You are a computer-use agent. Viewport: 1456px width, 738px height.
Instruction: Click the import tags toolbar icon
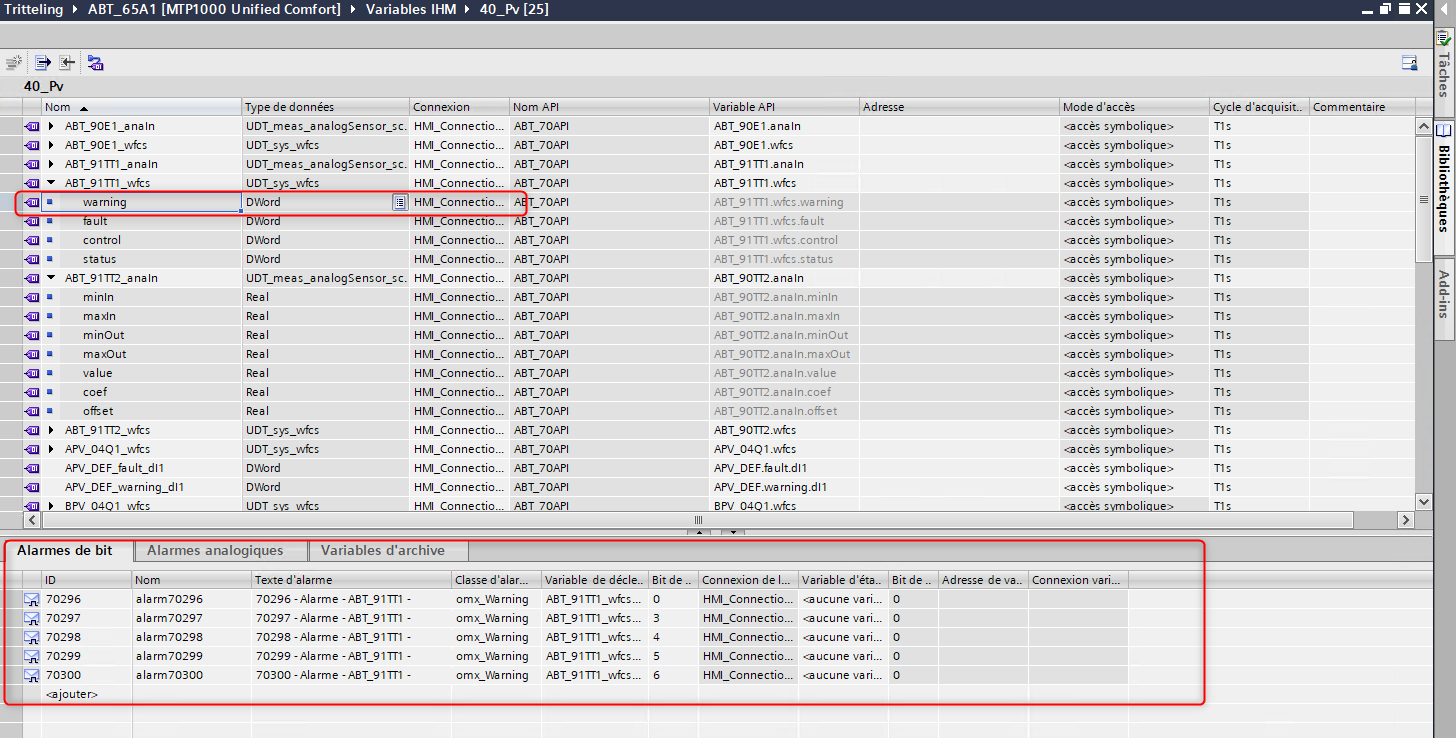pyautogui.click(x=67, y=63)
